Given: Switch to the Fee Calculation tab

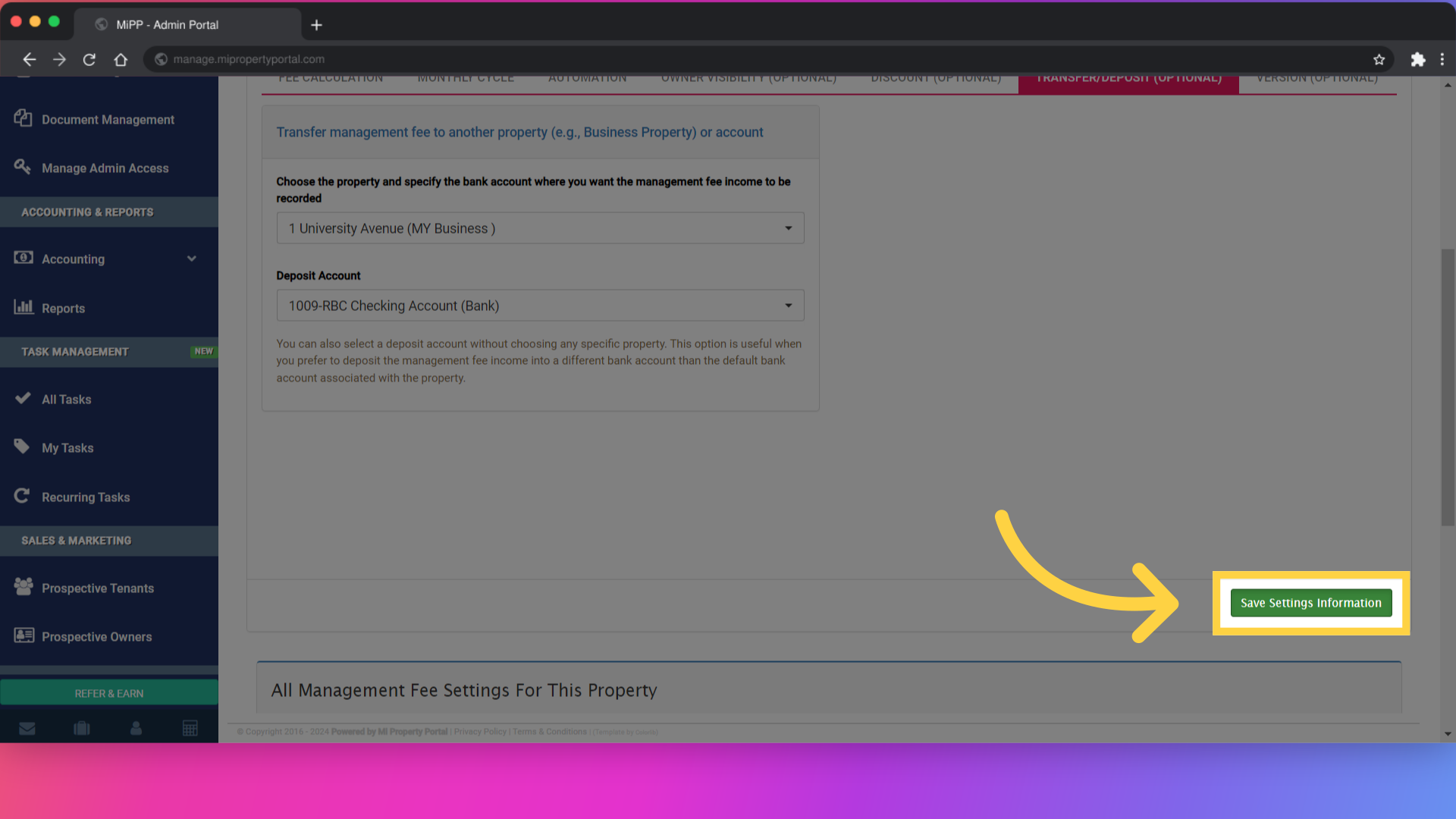Looking at the screenshot, I should click(330, 77).
